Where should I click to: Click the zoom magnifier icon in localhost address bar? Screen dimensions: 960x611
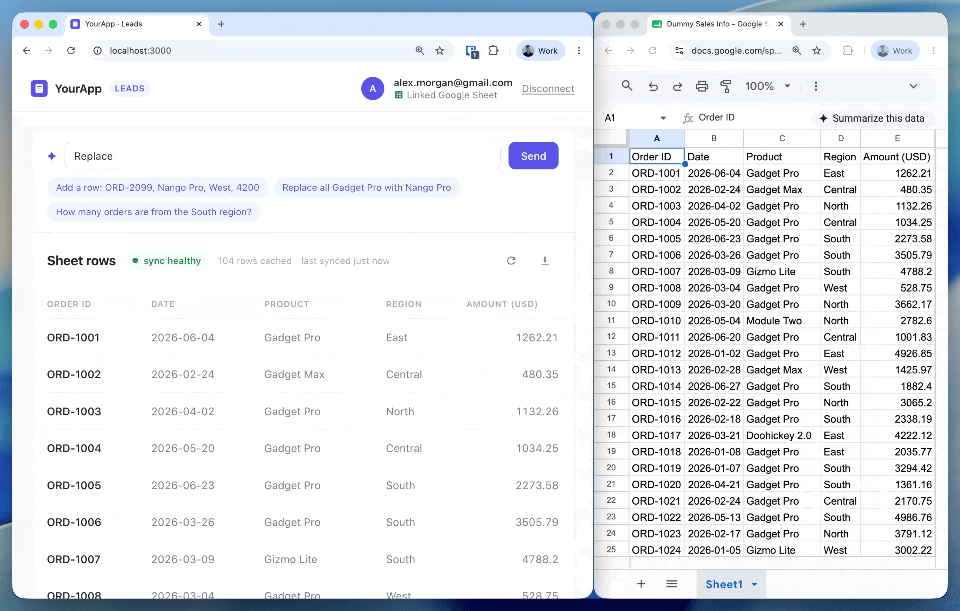(x=420, y=51)
